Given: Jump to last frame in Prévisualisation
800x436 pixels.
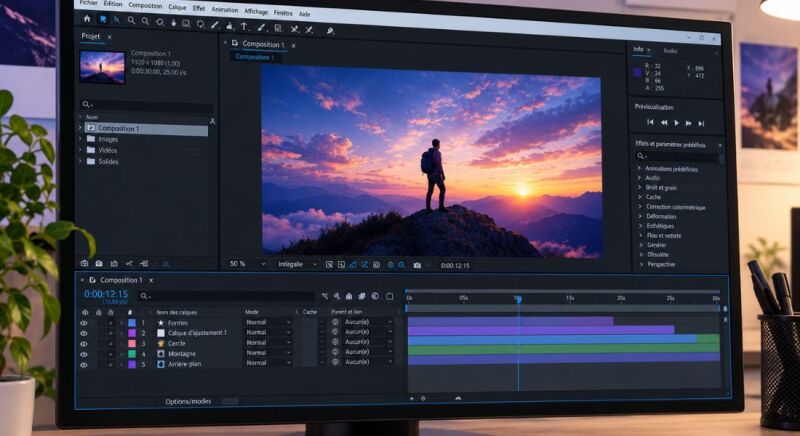Looking at the screenshot, I should pos(702,123).
